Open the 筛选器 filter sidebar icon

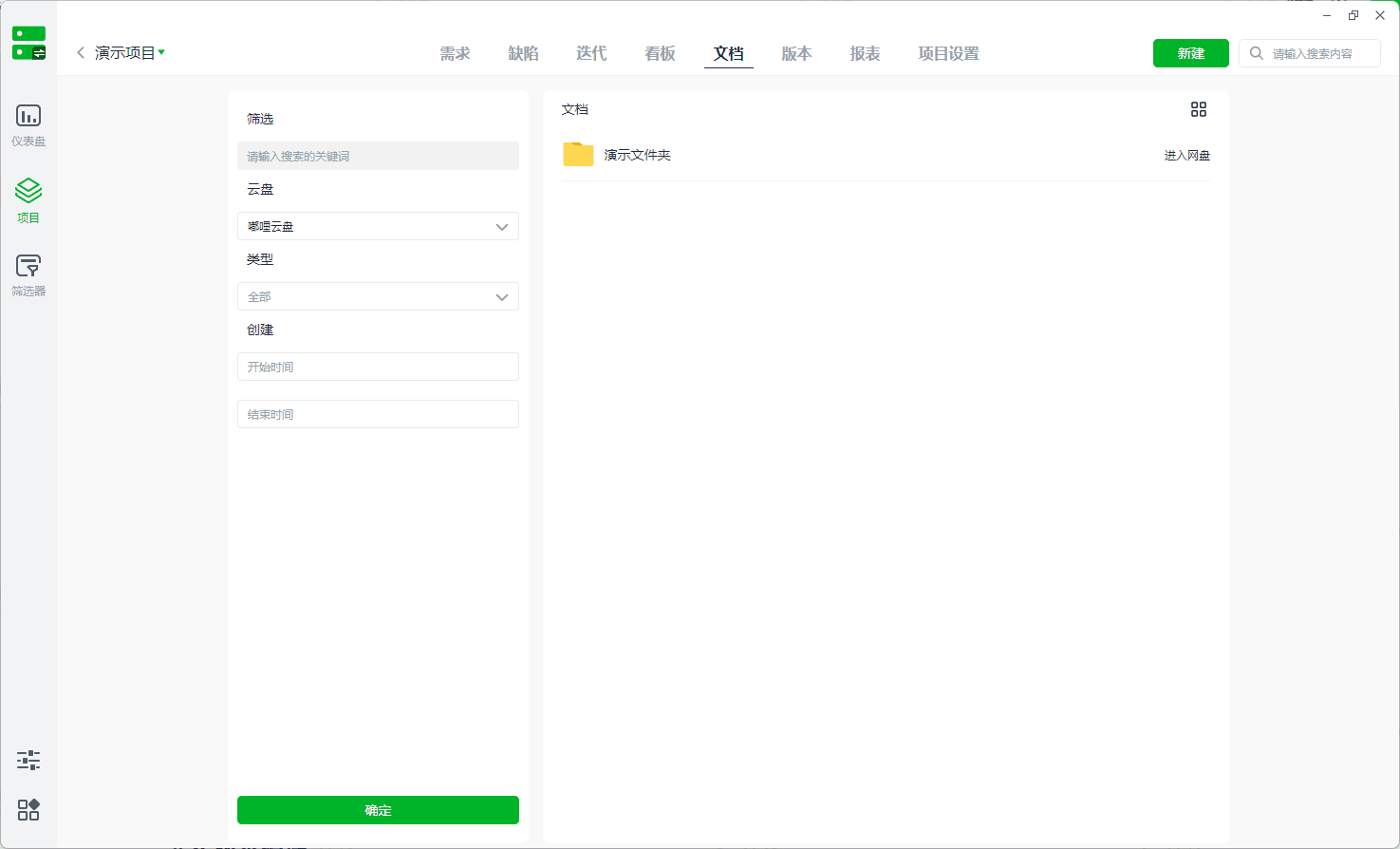click(x=28, y=275)
